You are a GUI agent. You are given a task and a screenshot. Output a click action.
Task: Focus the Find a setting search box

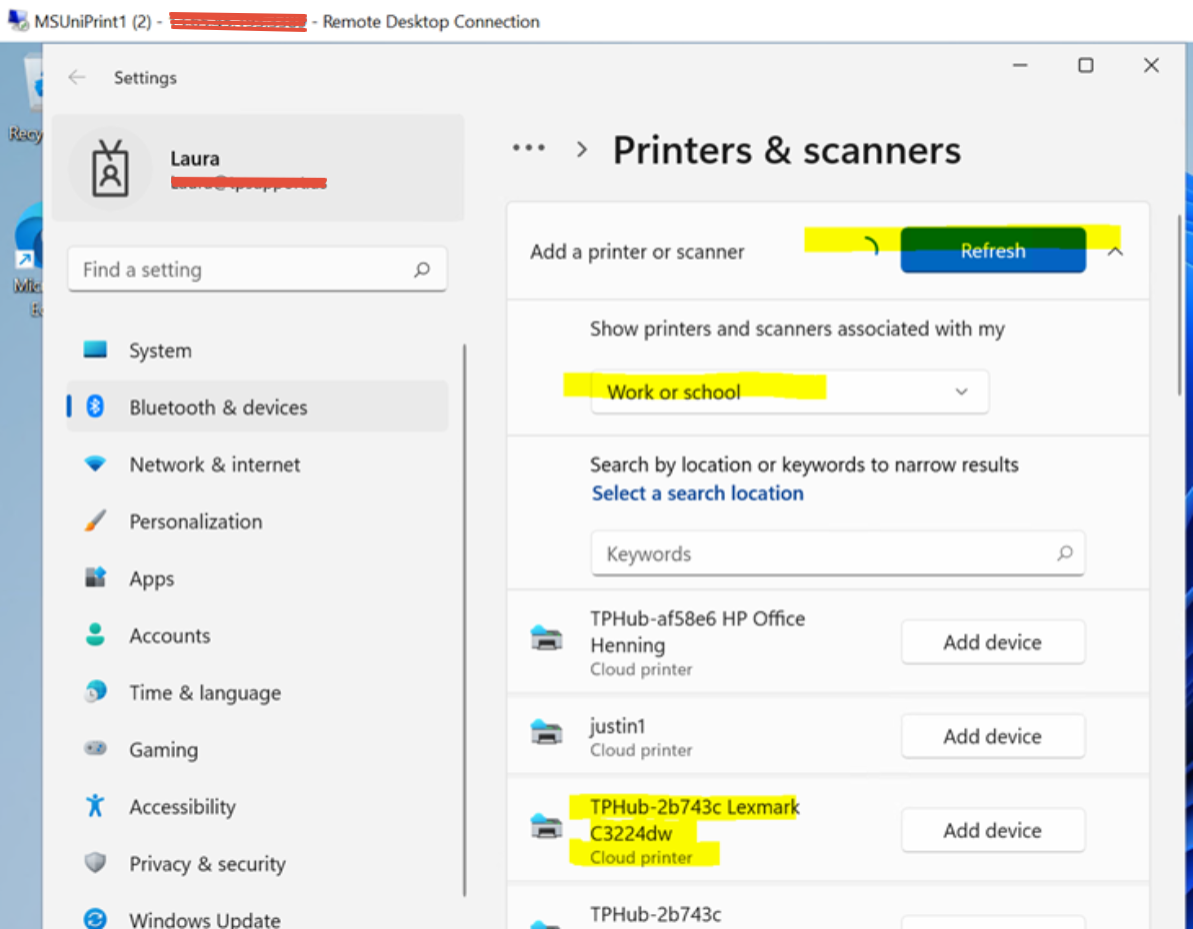(x=257, y=269)
